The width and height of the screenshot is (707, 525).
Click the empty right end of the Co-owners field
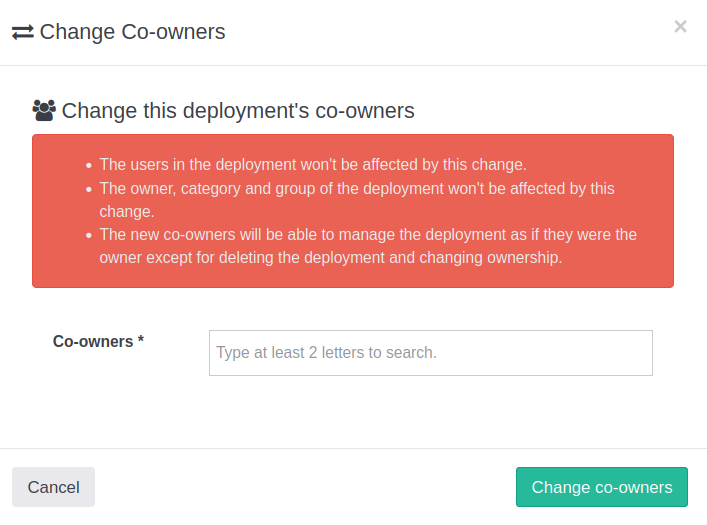[600, 353]
